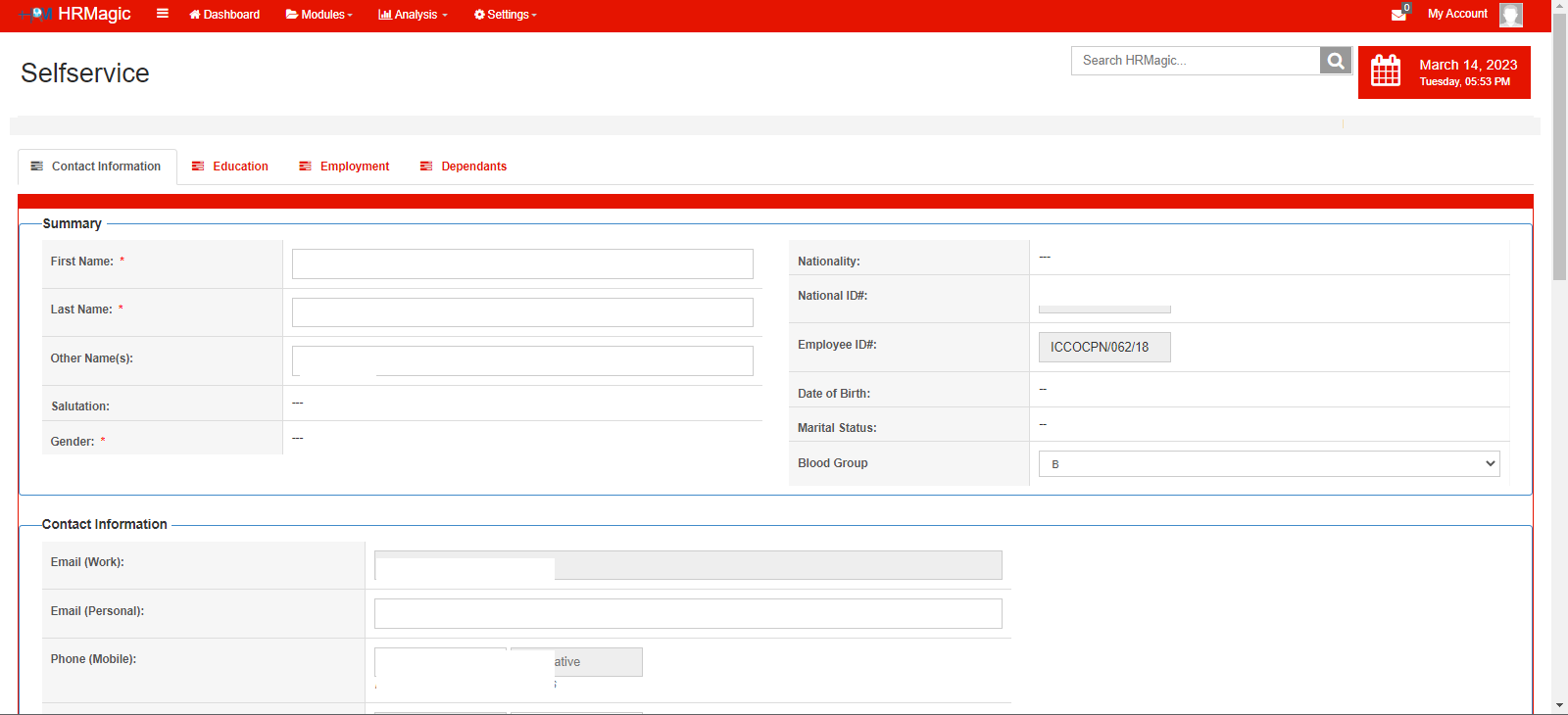Focus the Last Name input
1568x715 pixels.
[522, 312]
